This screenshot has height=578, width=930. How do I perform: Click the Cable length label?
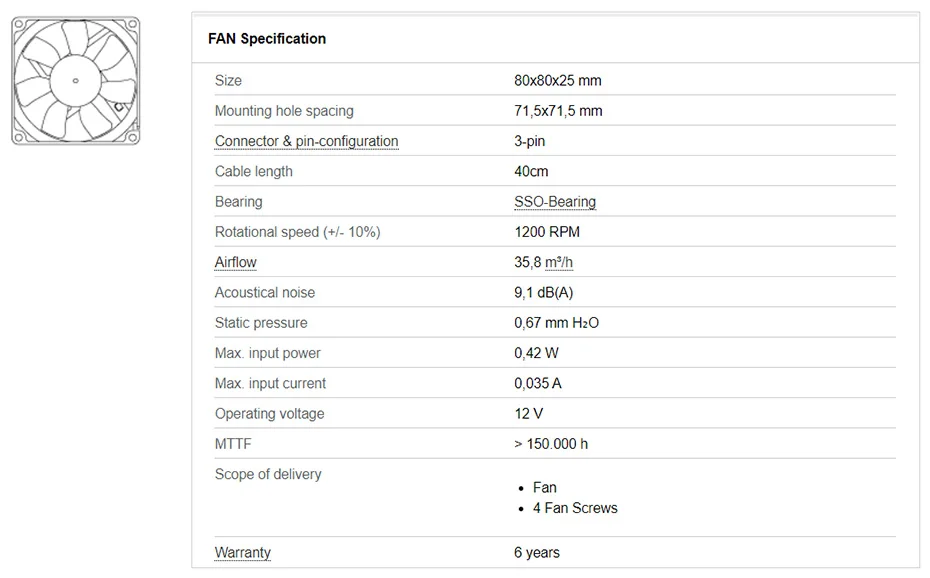coord(254,171)
